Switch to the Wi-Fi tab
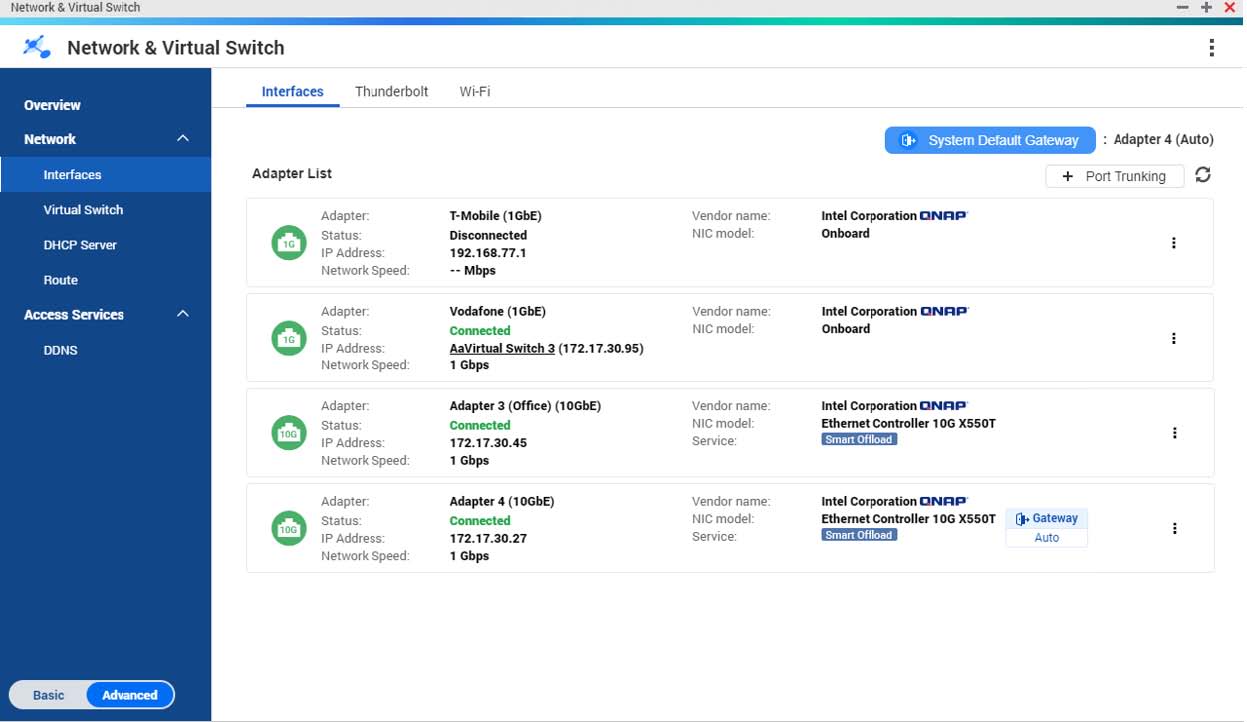This screenshot has height=722, width=1247. 475,91
